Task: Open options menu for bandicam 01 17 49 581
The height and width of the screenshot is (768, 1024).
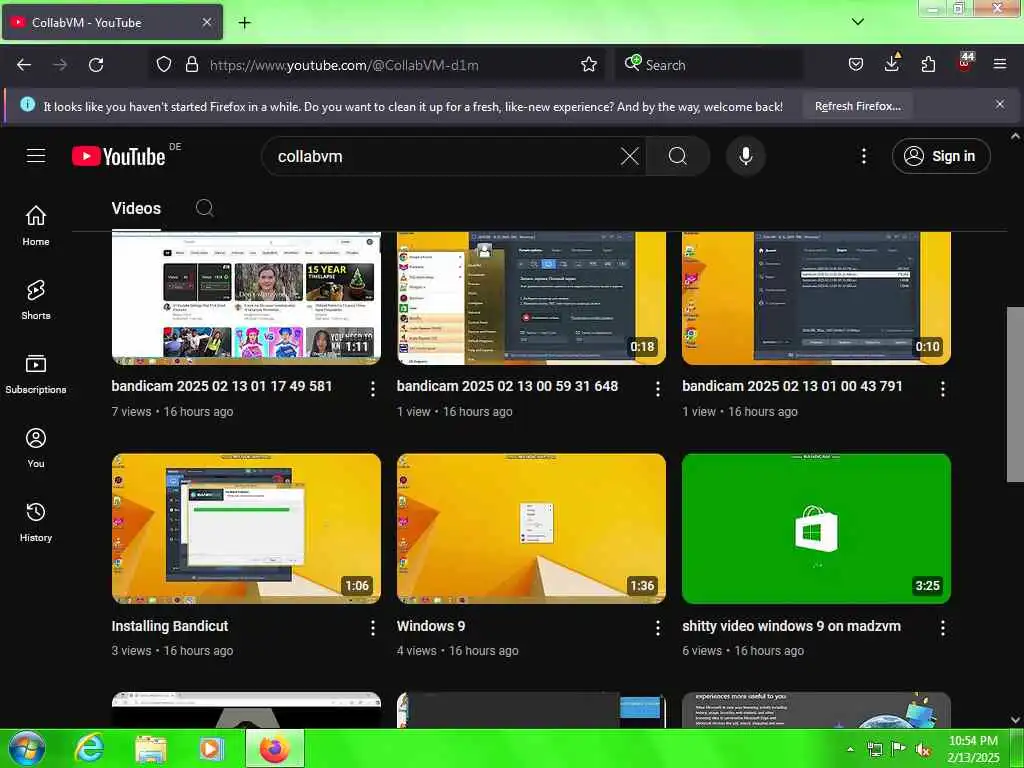Action: coord(372,389)
